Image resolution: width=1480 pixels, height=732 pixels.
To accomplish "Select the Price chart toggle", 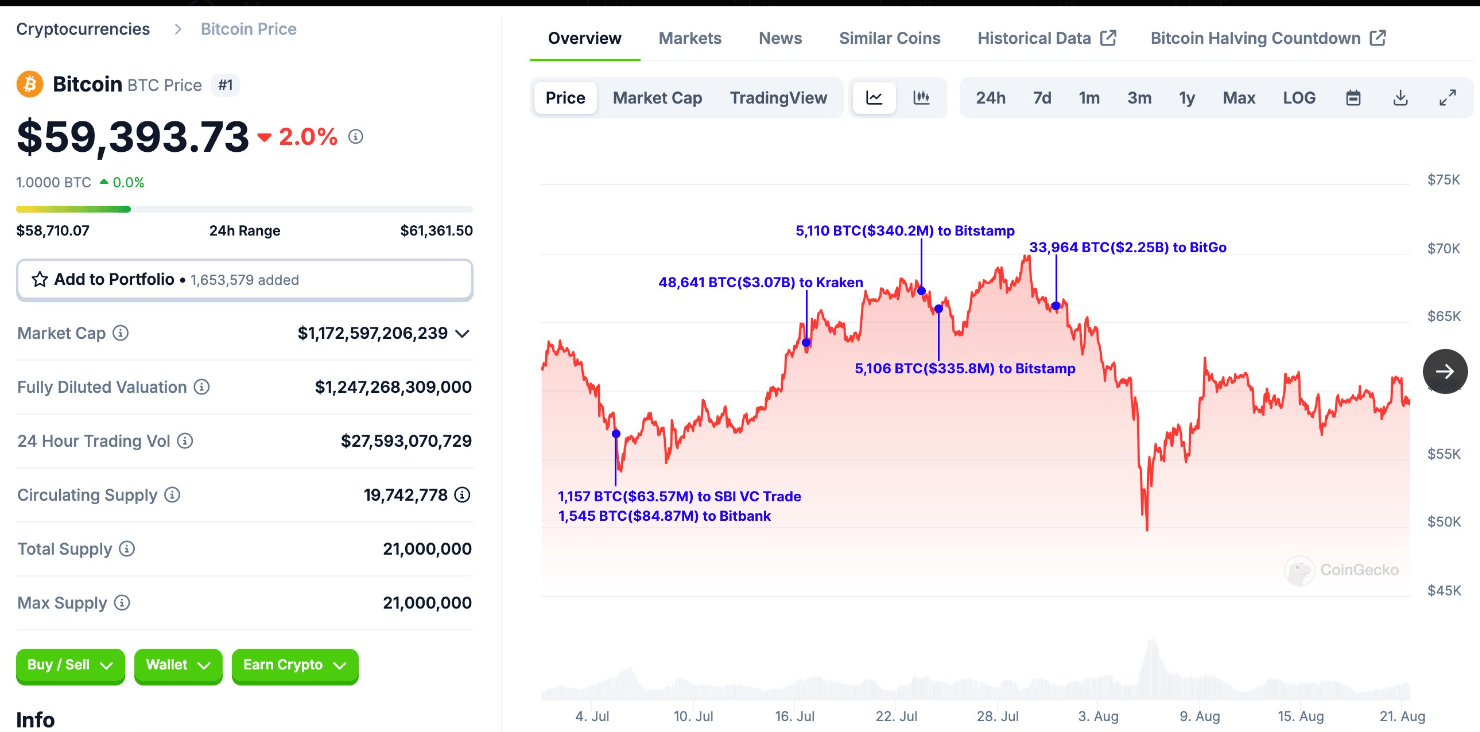I will tap(565, 98).
